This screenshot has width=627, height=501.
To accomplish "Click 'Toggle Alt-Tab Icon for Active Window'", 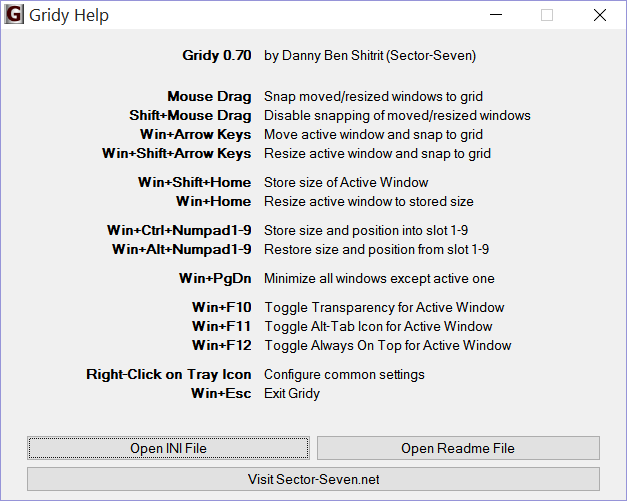I will coord(378,327).
